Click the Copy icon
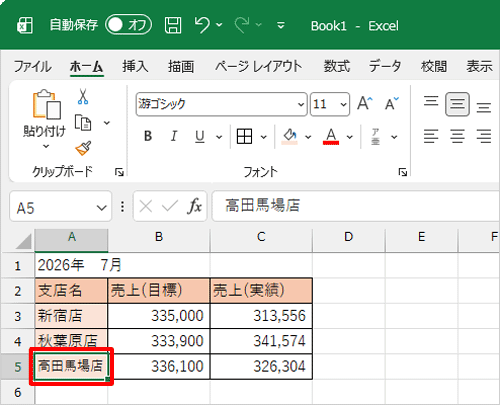500x405 pixels. 83,123
